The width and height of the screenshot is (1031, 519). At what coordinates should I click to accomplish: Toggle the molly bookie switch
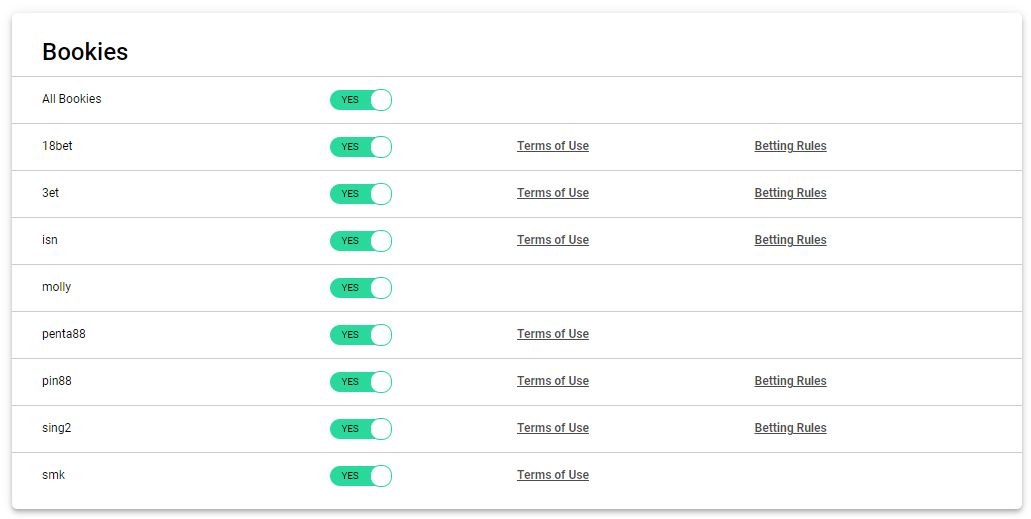click(361, 287)
